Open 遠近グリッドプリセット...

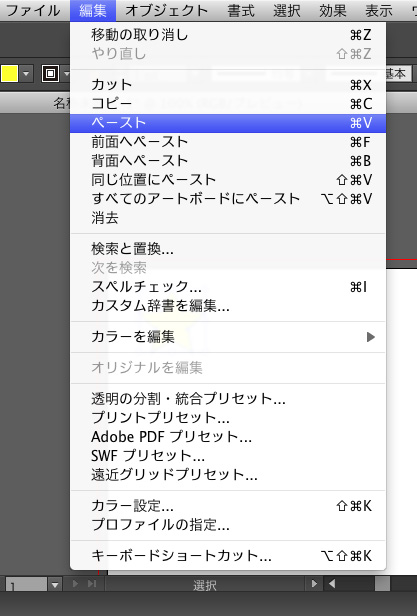pyautogui.click(x=228, y=475)
